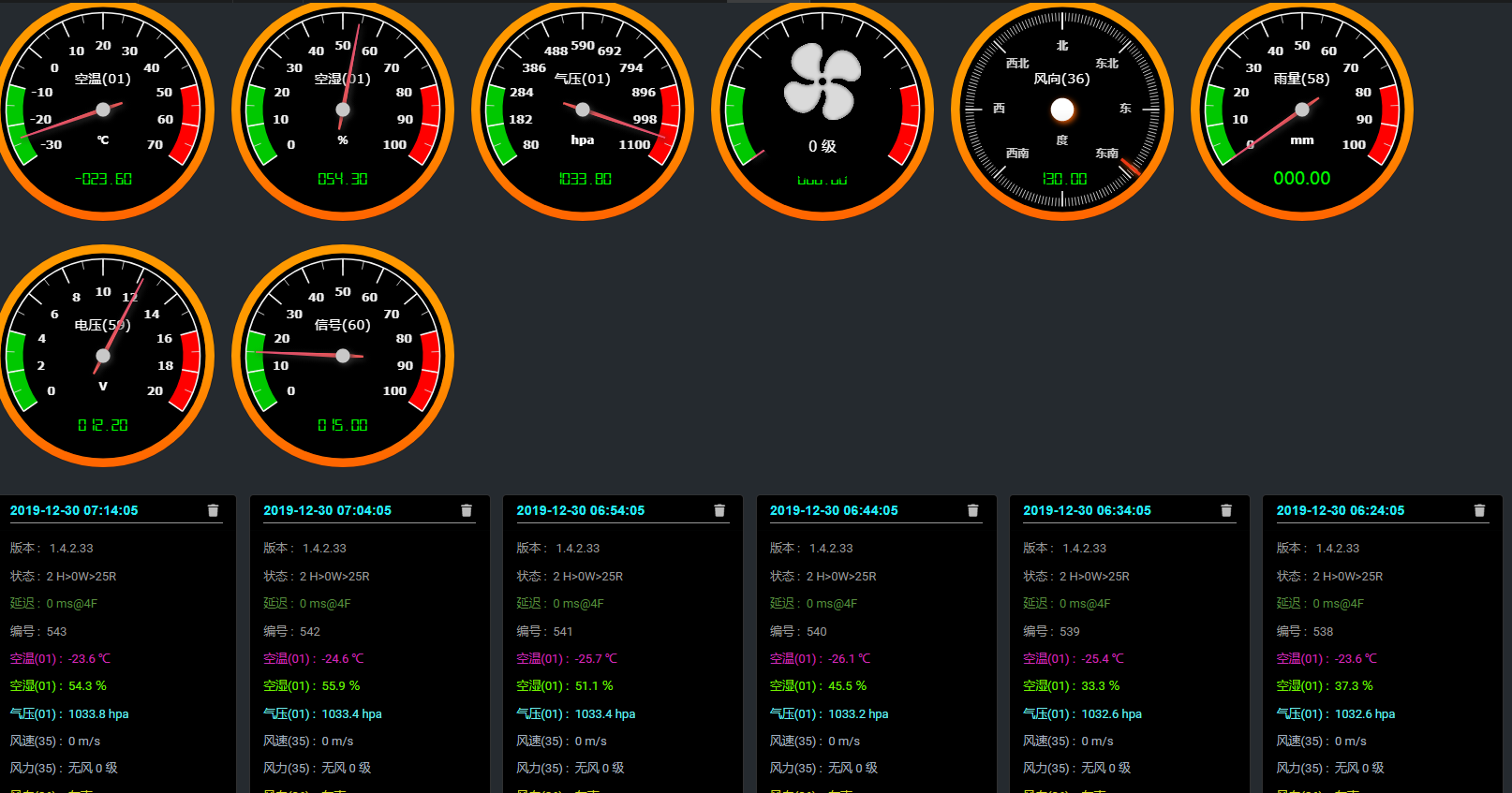Image resolution: width=1512 pixels, height=793 pixels.
Task: Click the 2019-12-30 07:14:05 timestamp header
Action: click(x=74, y=510)
